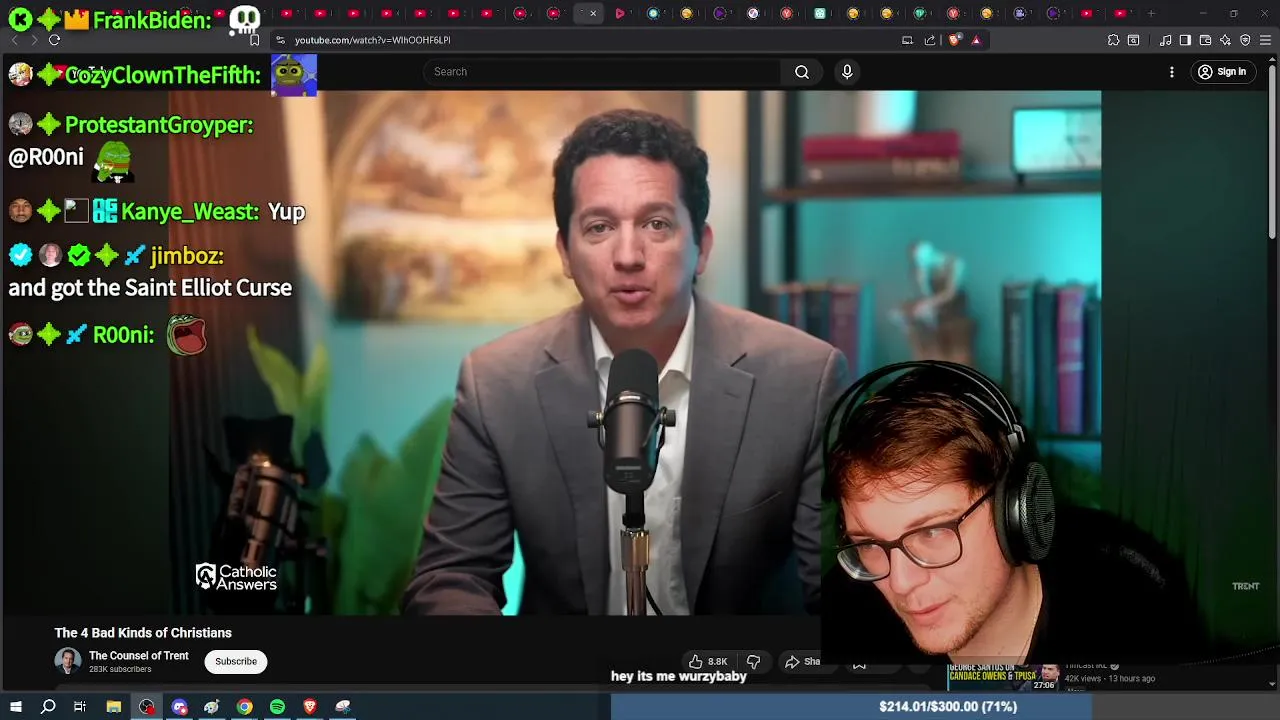Open Leo AI sparkle icon
The width and height of the screenshot is (1280, 720).
(x=1225, y=40)
